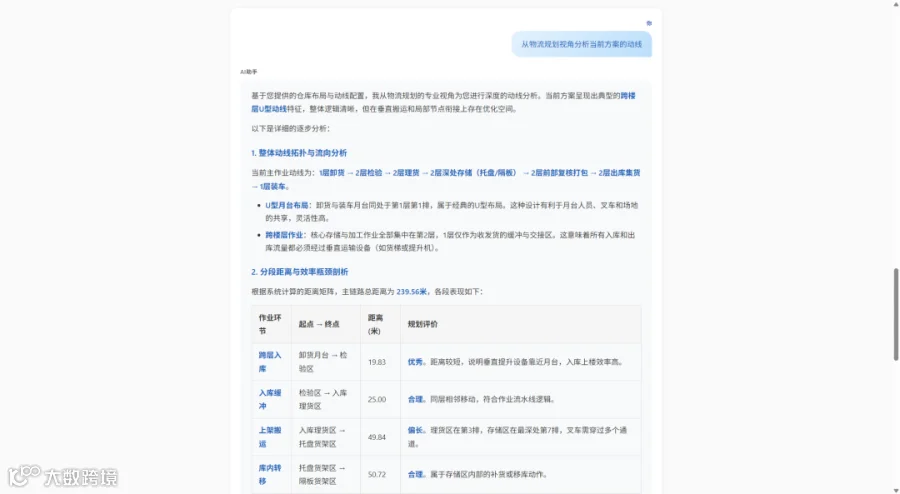This screenshot has height=494, width=900.
Task: Click heading '1. 整体动线拓扑与流向分析'
Action: click(299, 153)
